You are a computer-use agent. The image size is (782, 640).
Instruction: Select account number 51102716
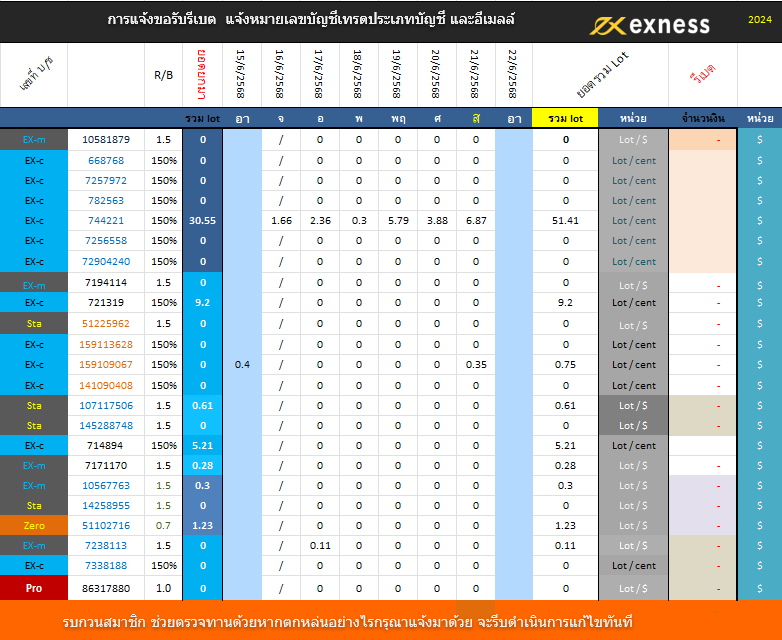pyautogui.click(x=106, y=525)
